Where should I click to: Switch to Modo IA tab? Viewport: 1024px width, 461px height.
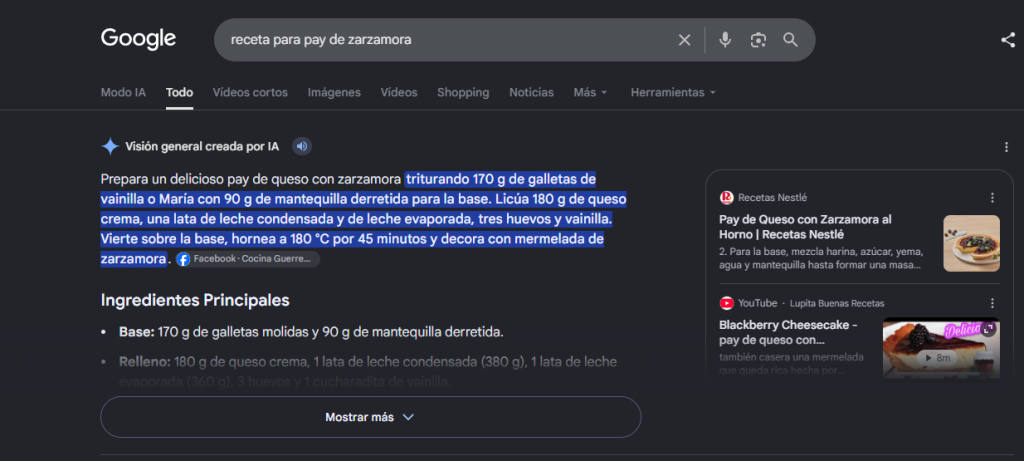click(x=123, y=93)
